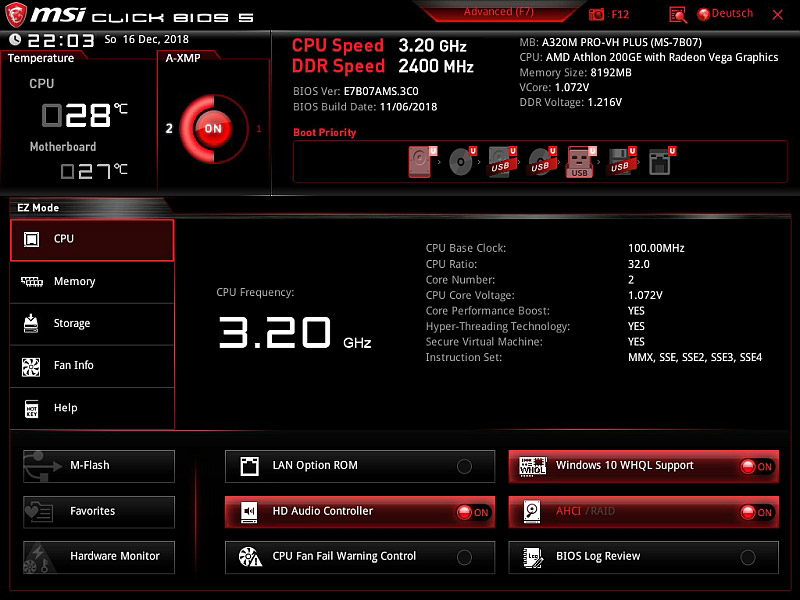800x600 pixels.
Task: Open the Help tab
Action: [92, 408]
